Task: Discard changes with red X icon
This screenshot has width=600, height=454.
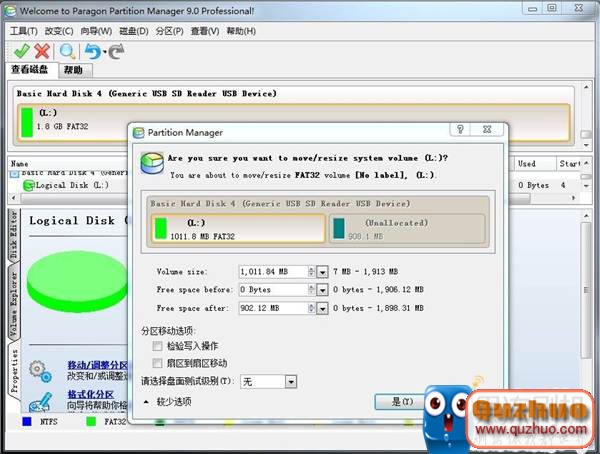Action: pos(42,51)
